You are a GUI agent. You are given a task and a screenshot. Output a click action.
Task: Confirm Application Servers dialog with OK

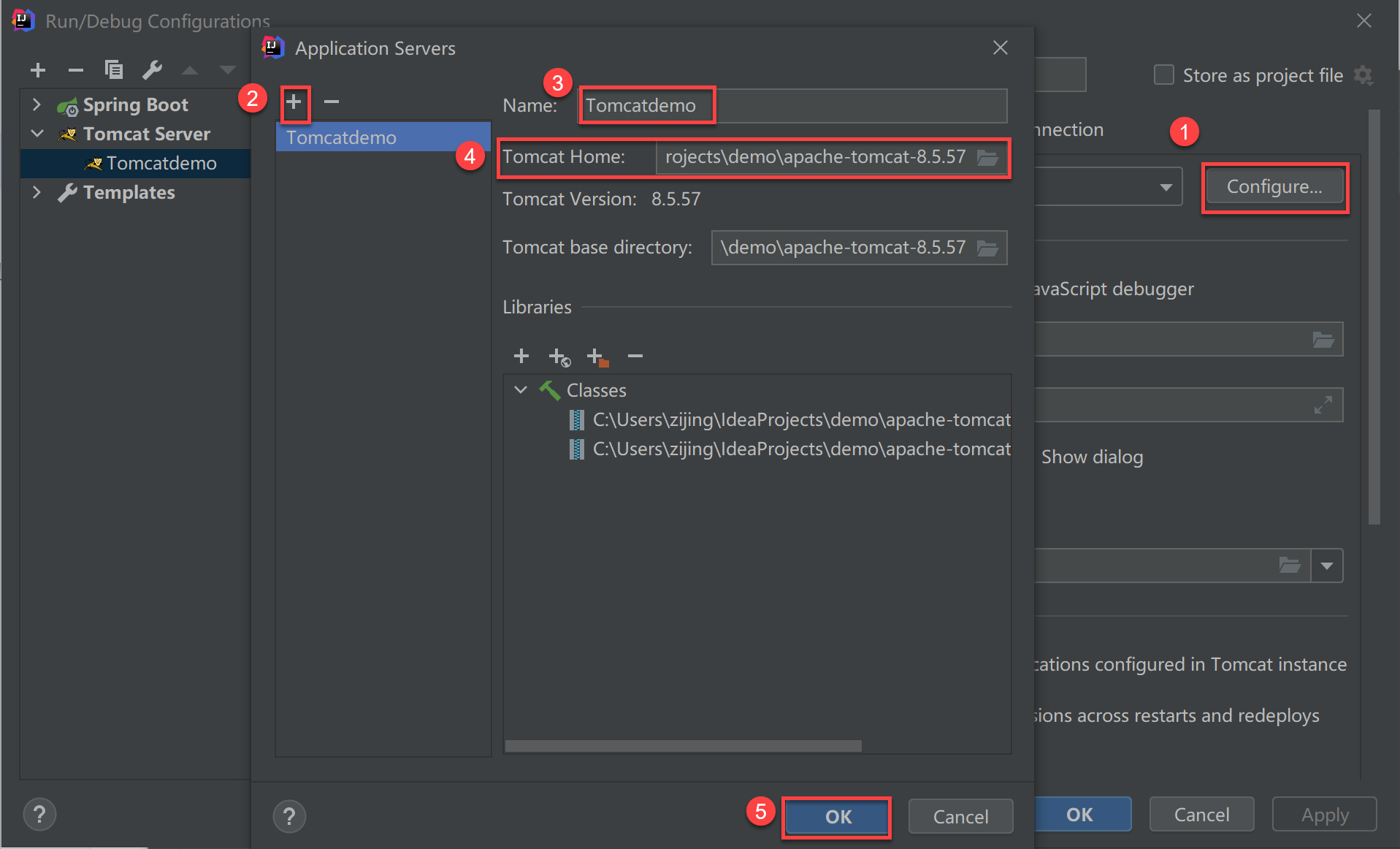pos(837,816)
